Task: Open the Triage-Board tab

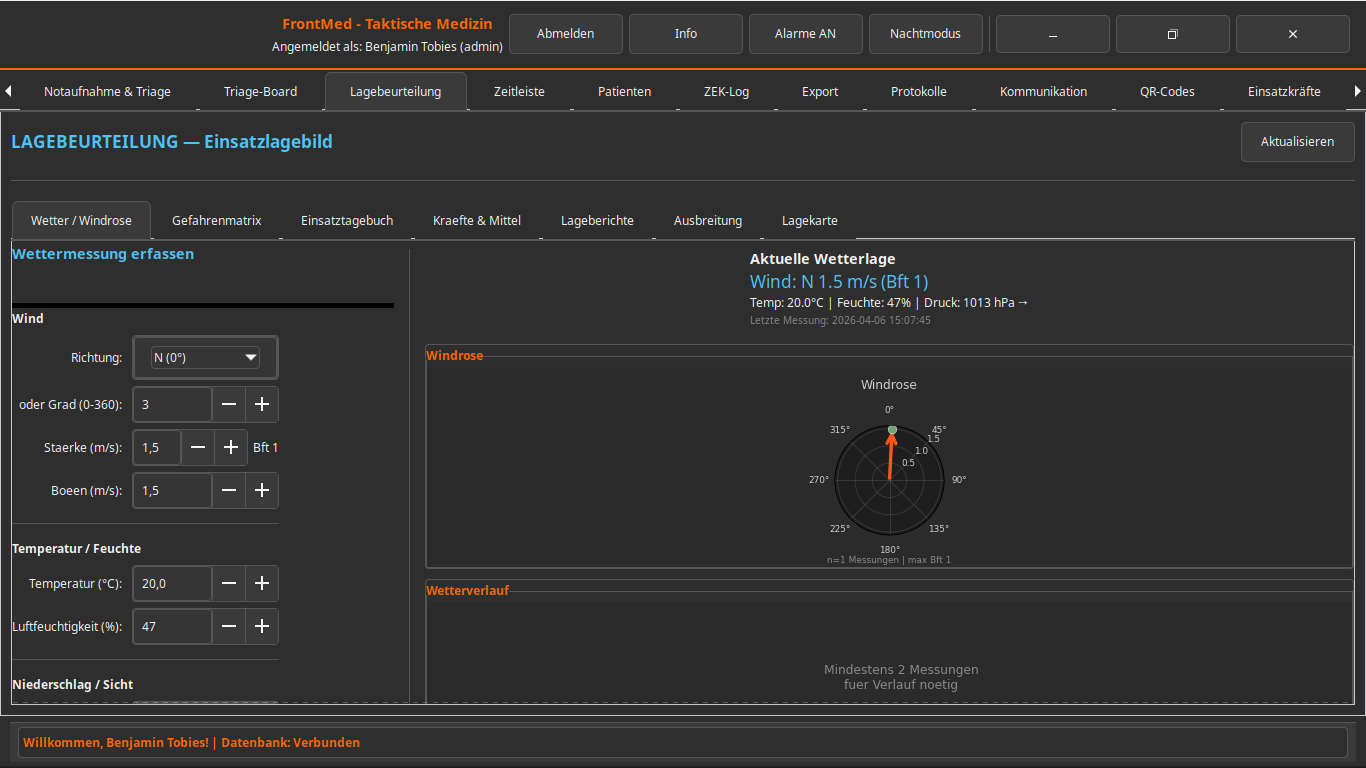Action: pyautogui.click(x=260, y=92)
